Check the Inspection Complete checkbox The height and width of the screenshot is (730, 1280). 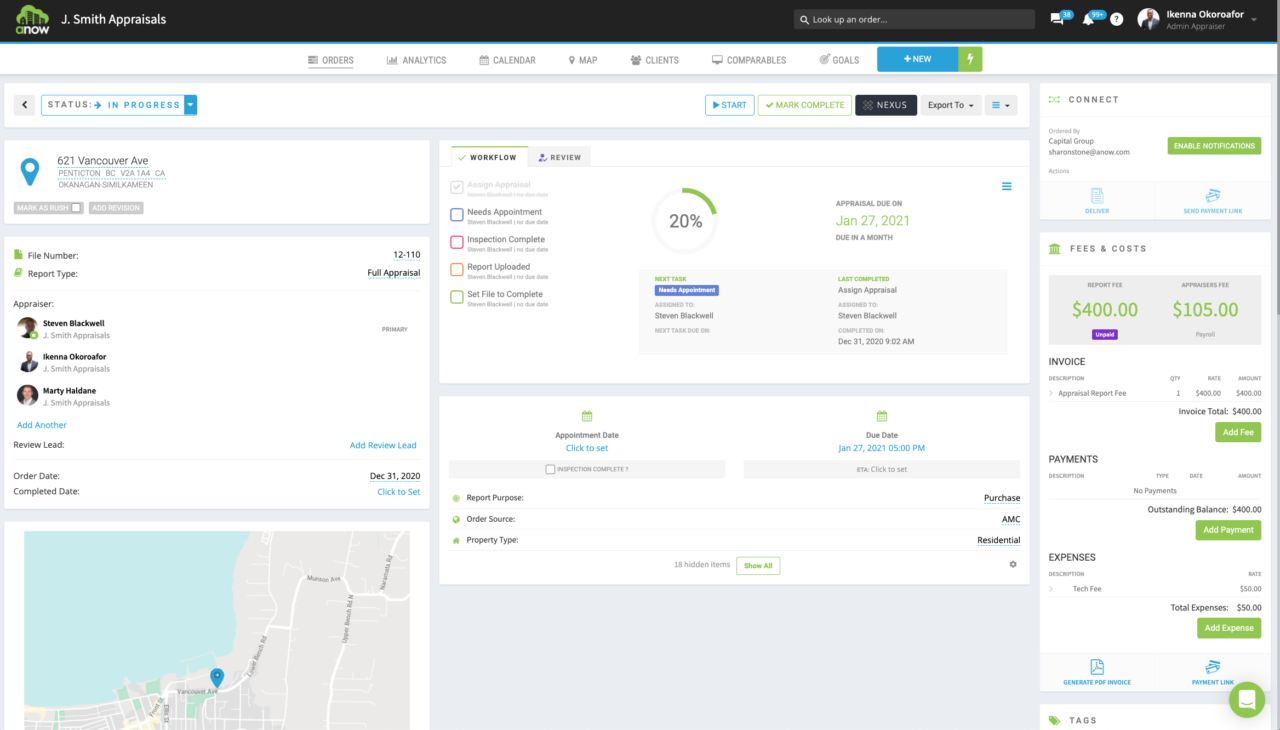tap(550, 469)
